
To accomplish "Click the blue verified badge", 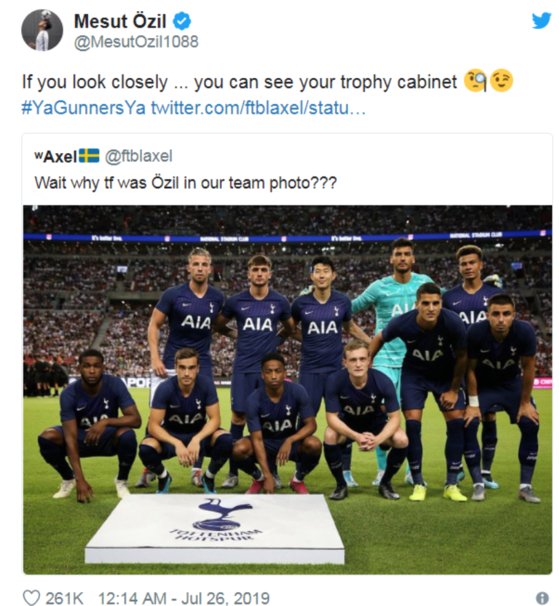I will coord(181,21).
